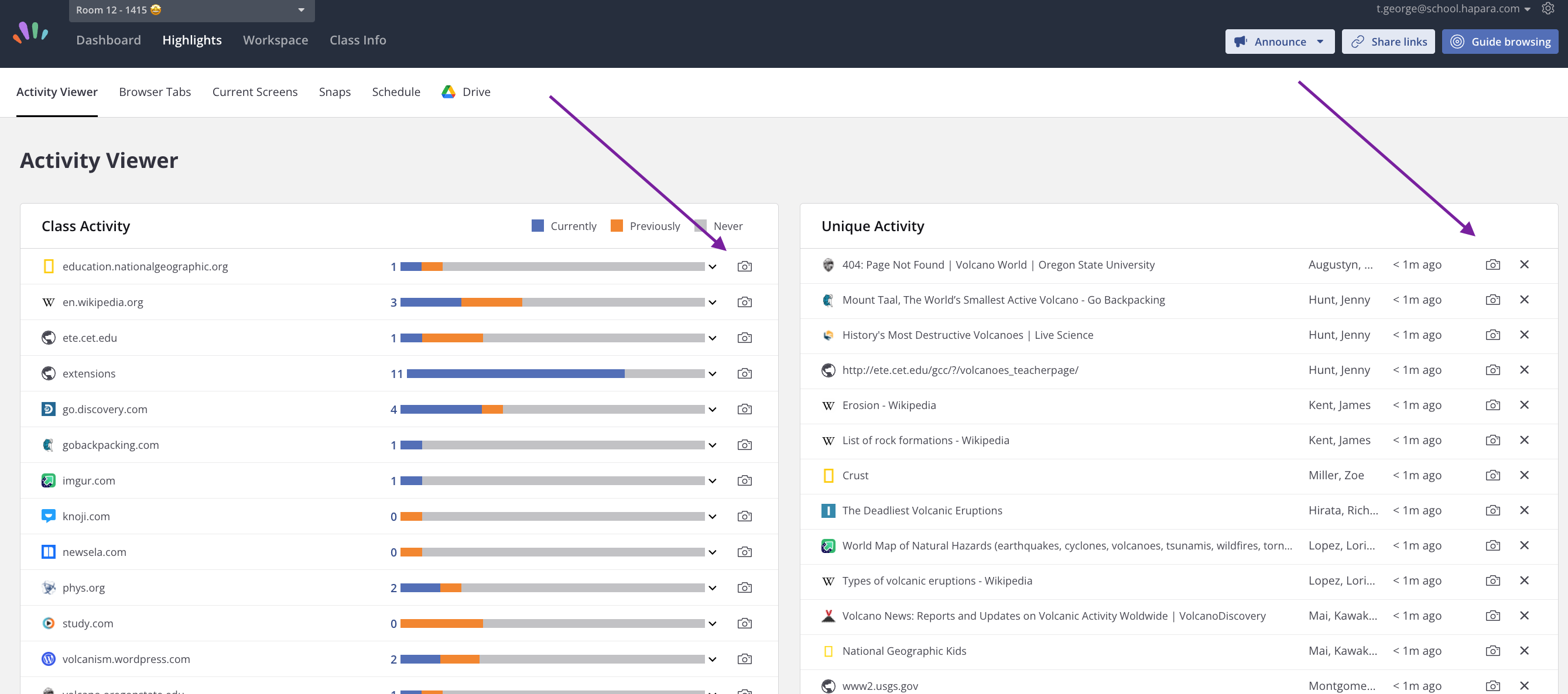The image size is (1568, 694).
Task: Open the Google Drive tab icon
Action: click(449, 92)
